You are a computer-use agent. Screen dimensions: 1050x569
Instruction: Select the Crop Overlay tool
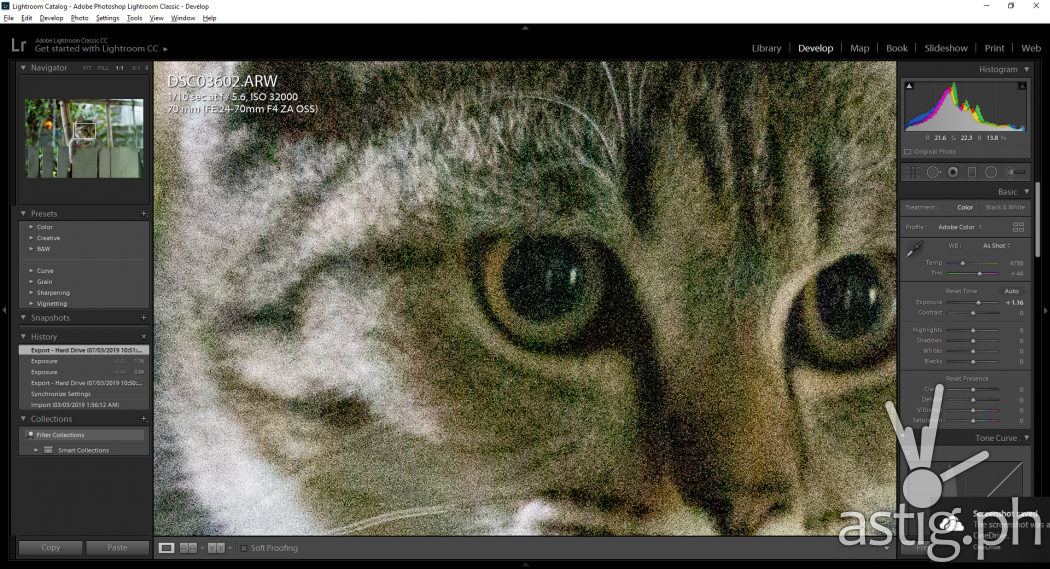(913, 172)
